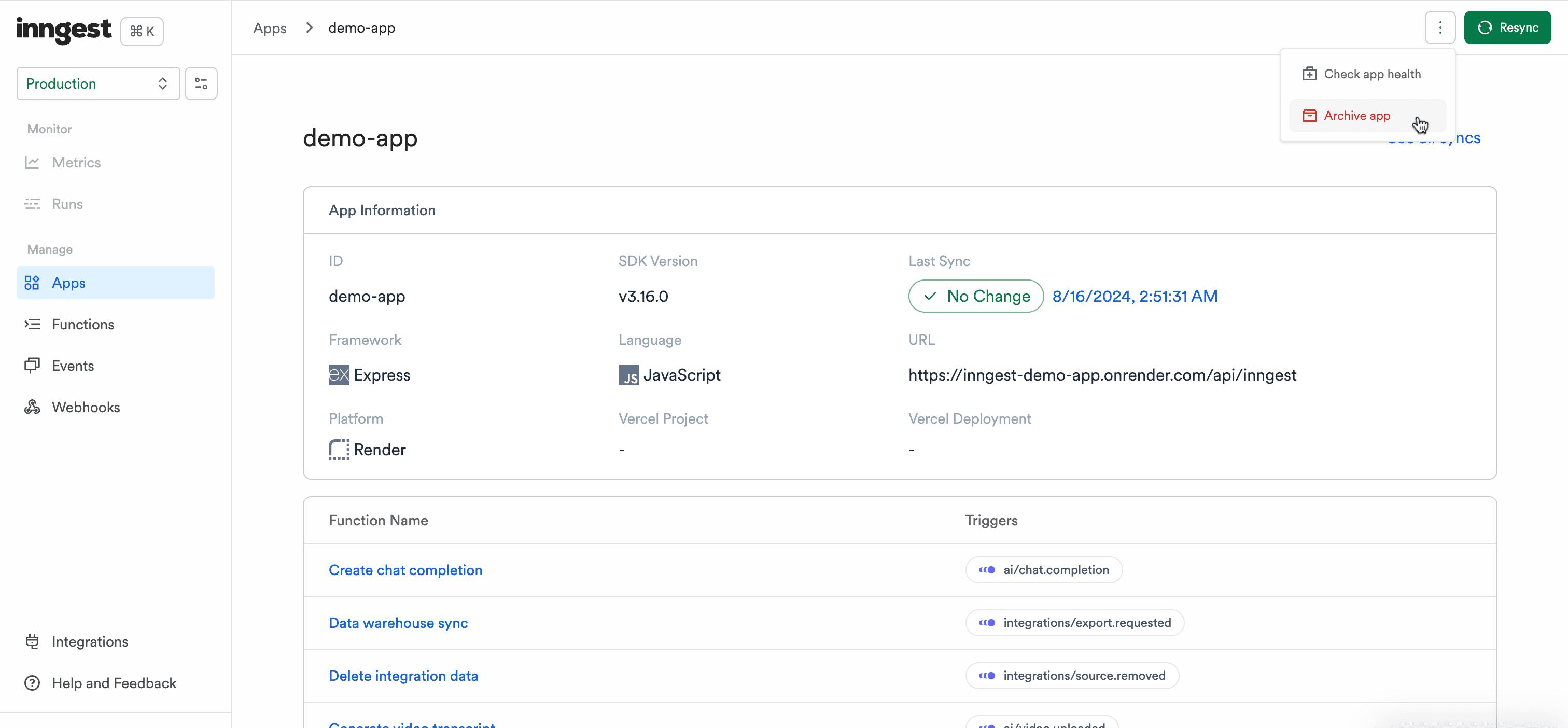Click the Check app health option
This screenshot has height=728, width=1568.
pos(1373,73)
